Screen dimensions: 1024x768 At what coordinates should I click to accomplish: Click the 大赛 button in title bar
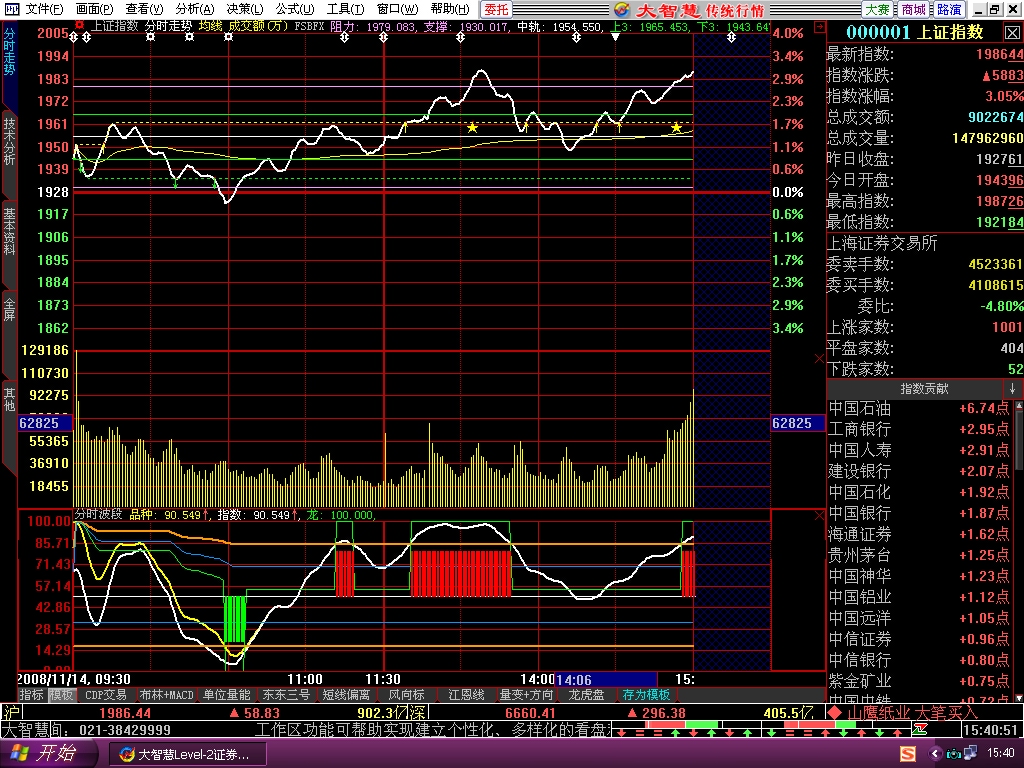[x=878, y=9]
